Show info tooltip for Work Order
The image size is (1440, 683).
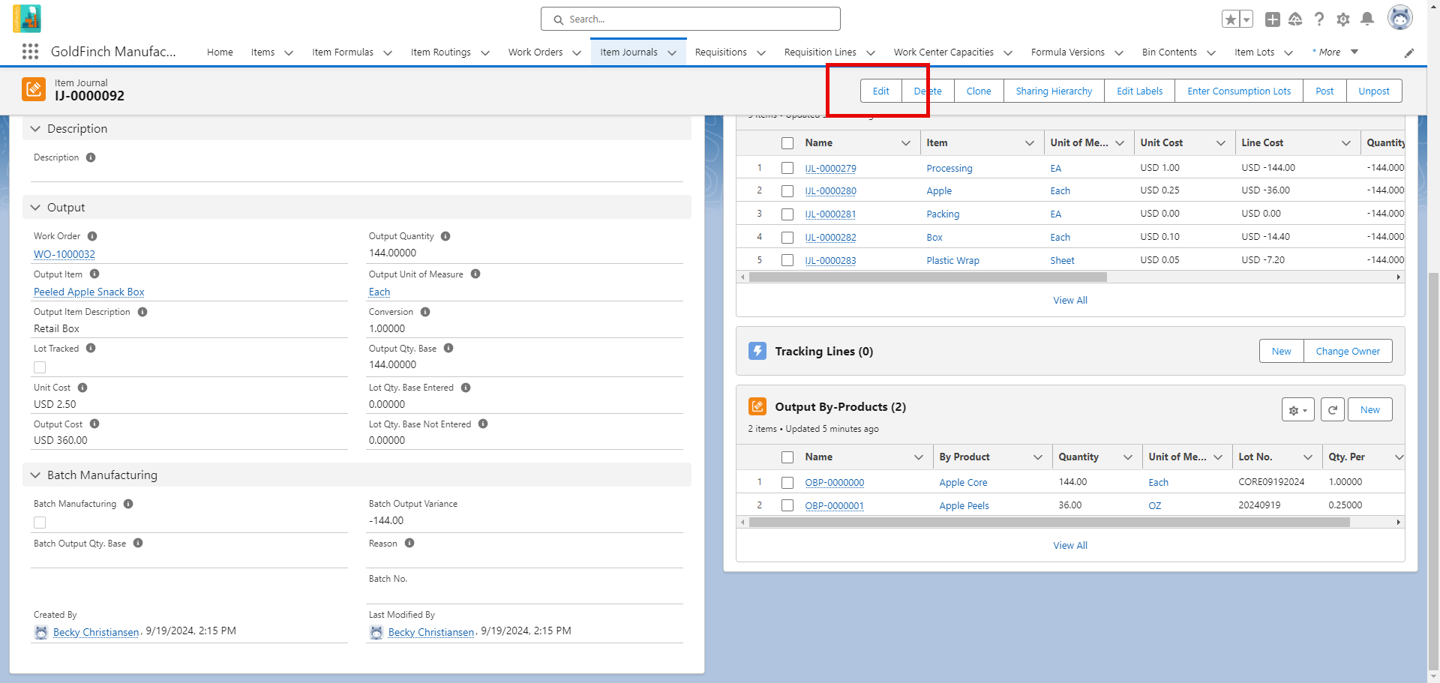92,237
